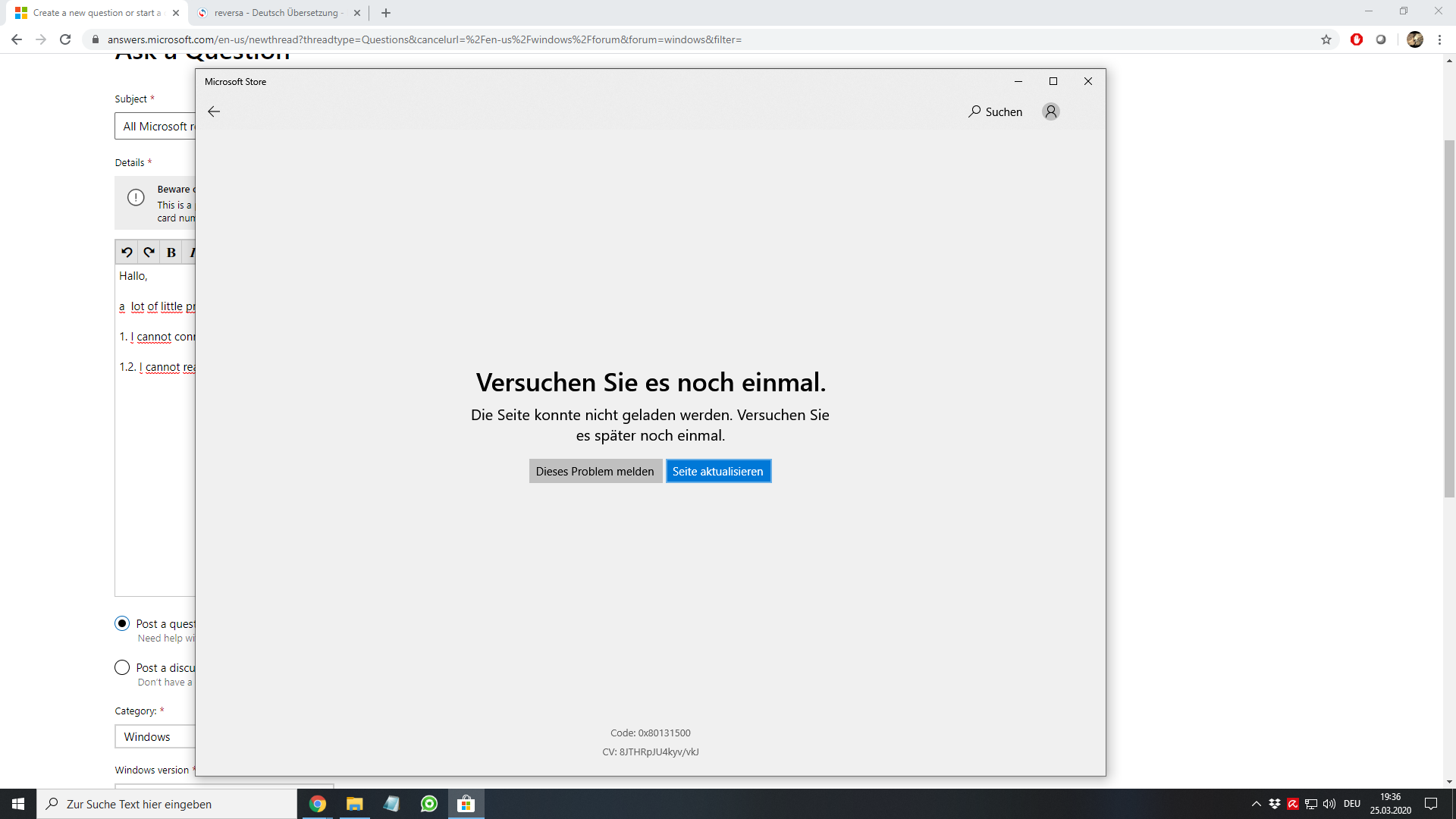Click the address bar URL in Chrome
Screen dimensions: 1456x819
(x=425, y=39)
